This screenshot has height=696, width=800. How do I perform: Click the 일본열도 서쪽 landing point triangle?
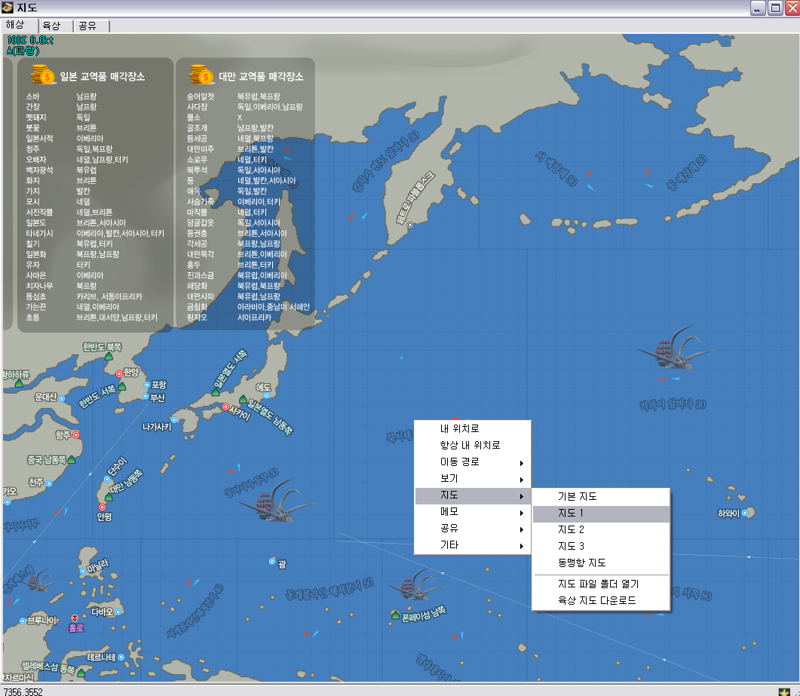(215, 392)
